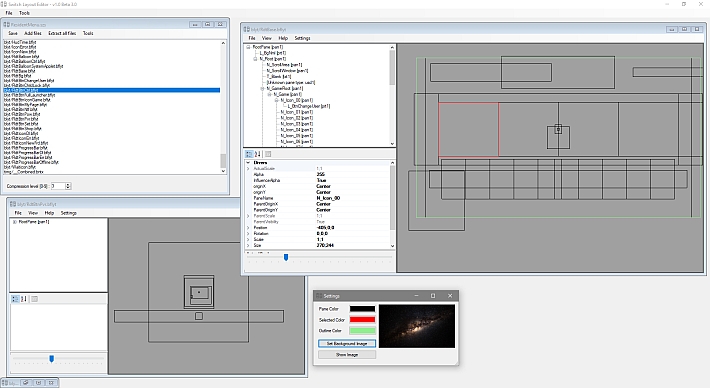Open Extract all files in ResidentMenu window

click(x=62, y=33)
